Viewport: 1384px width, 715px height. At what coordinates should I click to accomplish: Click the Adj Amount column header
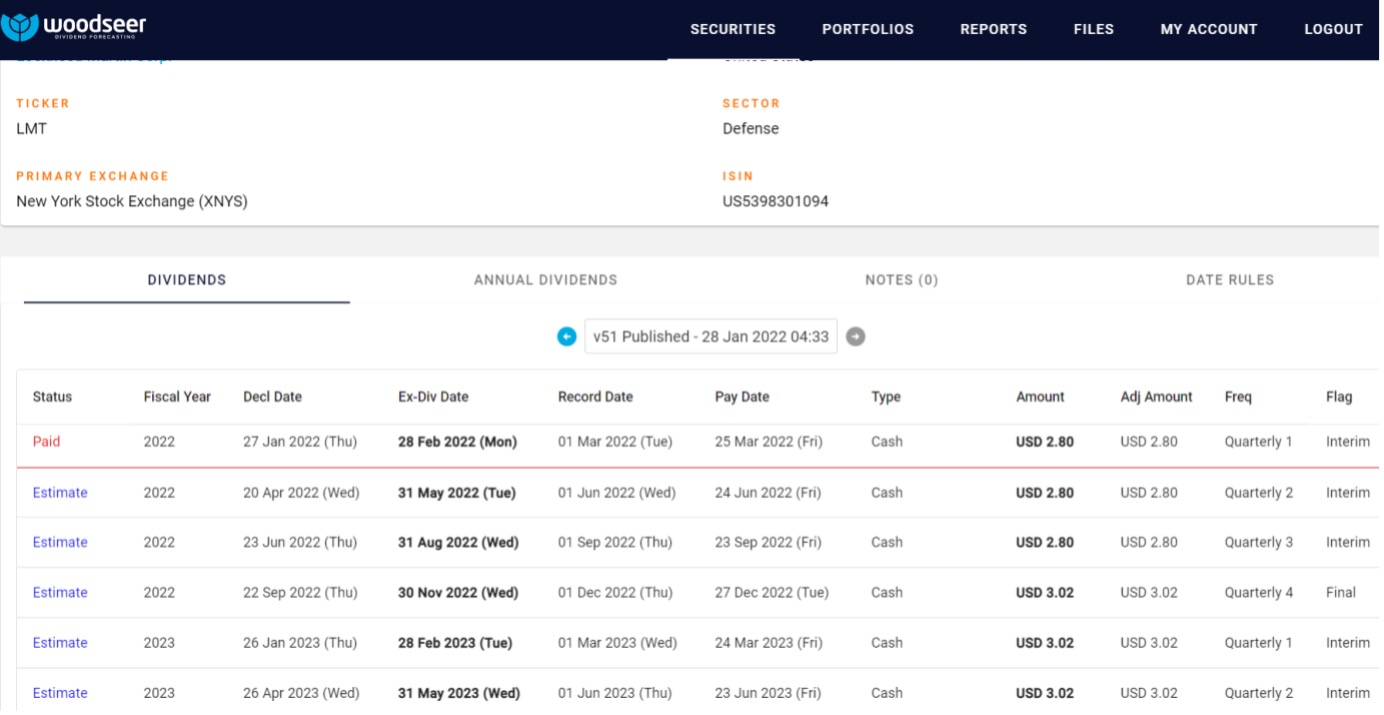click(x=1156, y=397)
